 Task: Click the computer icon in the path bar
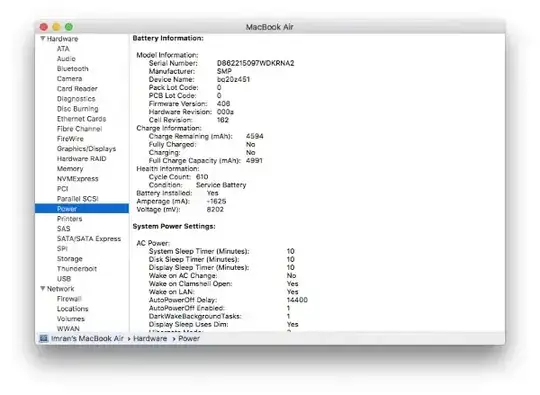click(x=43, y=338)
